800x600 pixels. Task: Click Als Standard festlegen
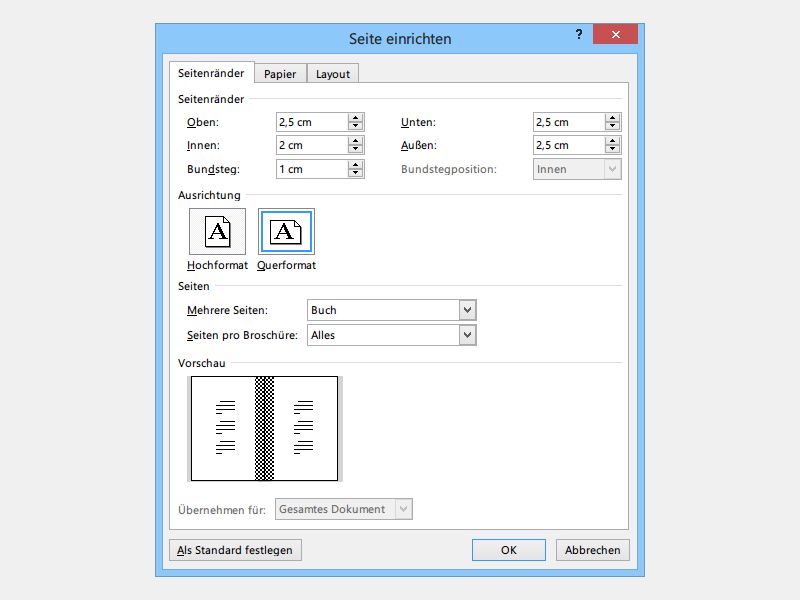click(x=235, y=550)
